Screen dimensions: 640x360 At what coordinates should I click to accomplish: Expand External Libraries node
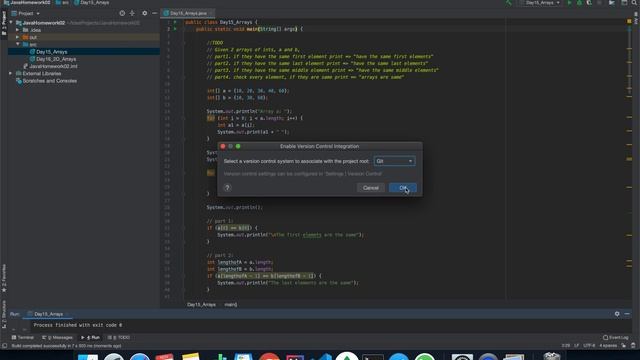click(11, 73)
